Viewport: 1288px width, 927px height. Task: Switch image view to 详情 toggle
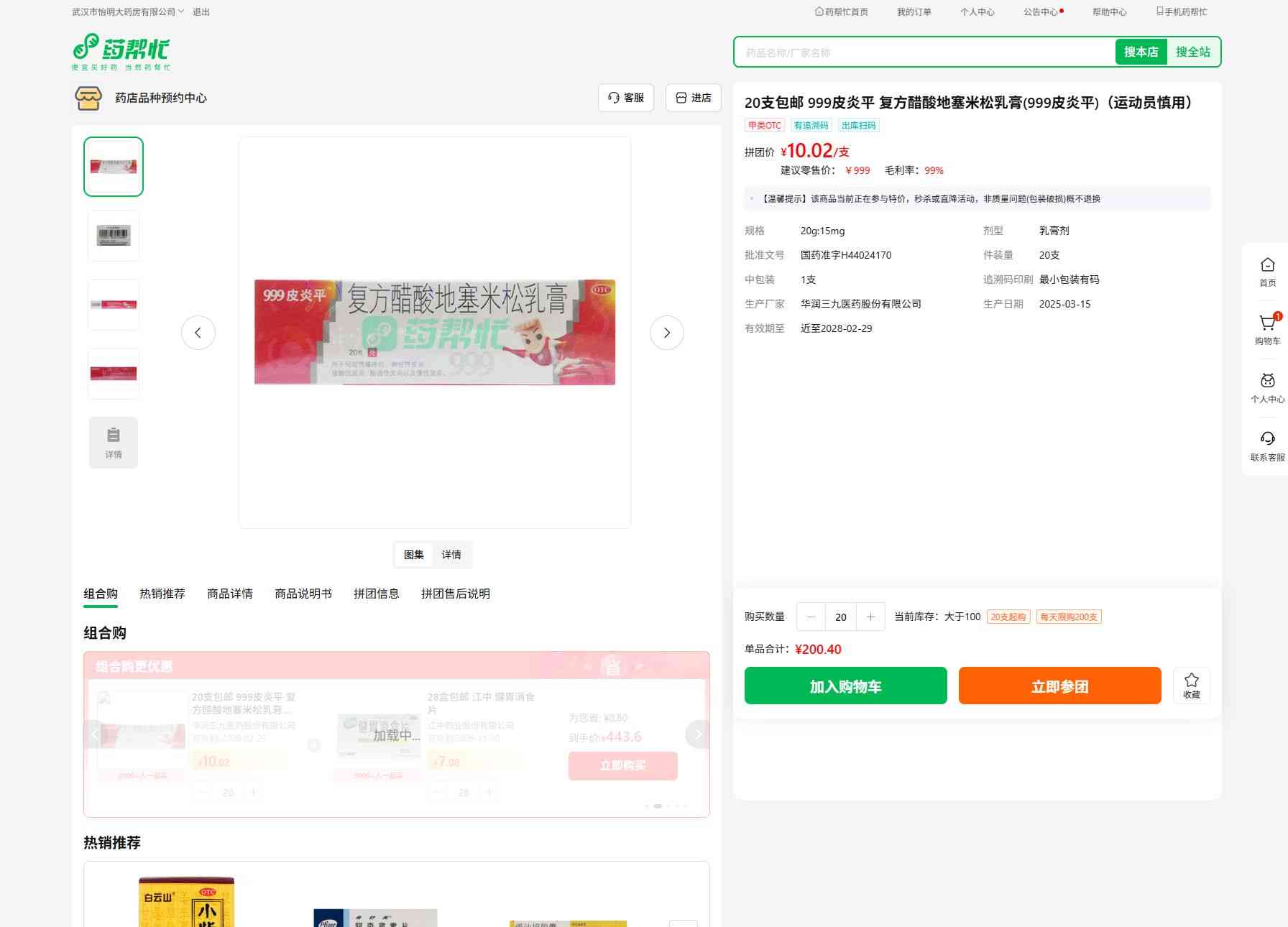451,555
